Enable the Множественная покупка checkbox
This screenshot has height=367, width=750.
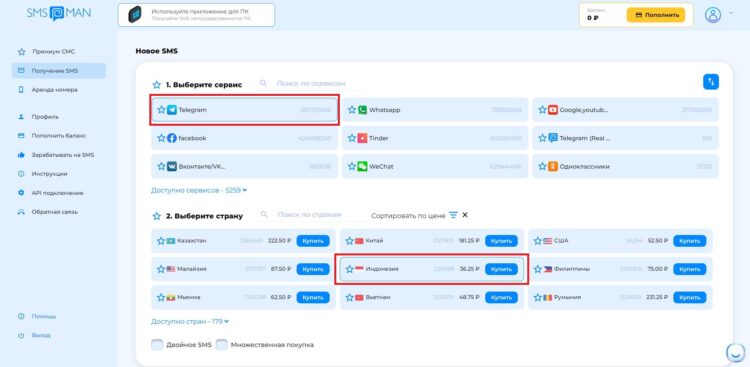point(221,345)
